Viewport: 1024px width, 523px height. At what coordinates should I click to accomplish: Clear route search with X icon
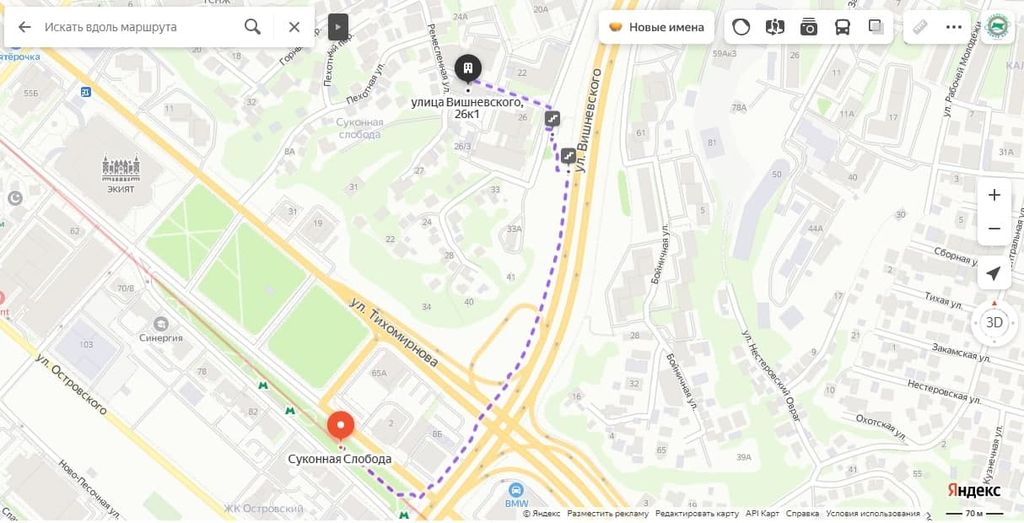click(295, 27)
